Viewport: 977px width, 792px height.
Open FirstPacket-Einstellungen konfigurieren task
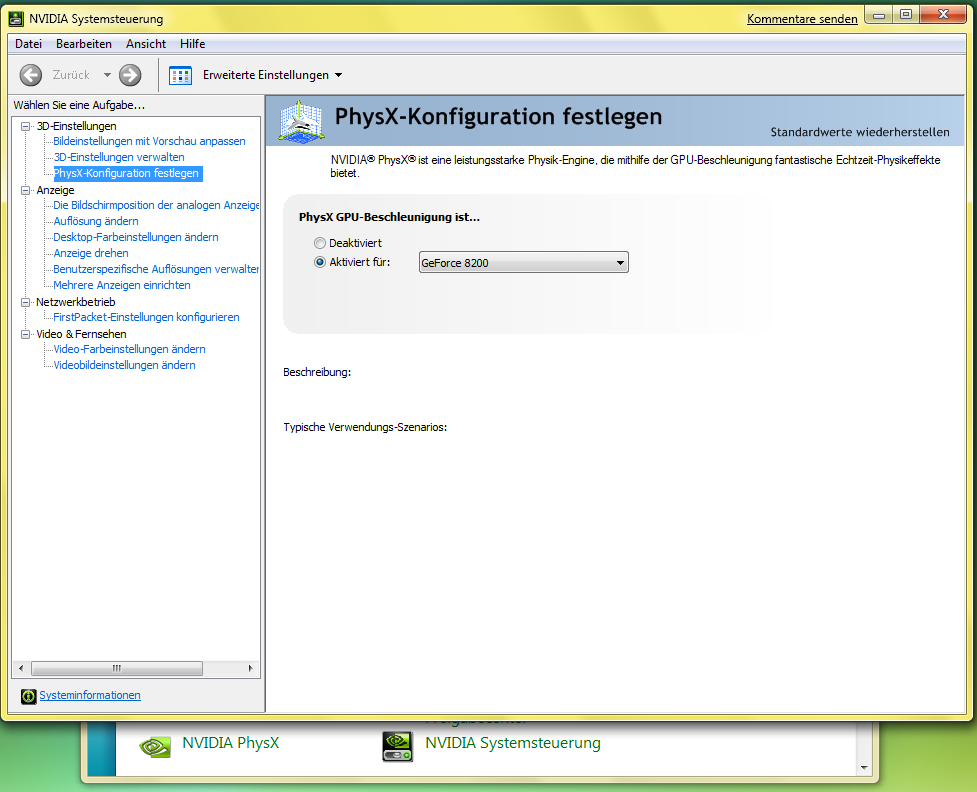(x=146, y=317)
